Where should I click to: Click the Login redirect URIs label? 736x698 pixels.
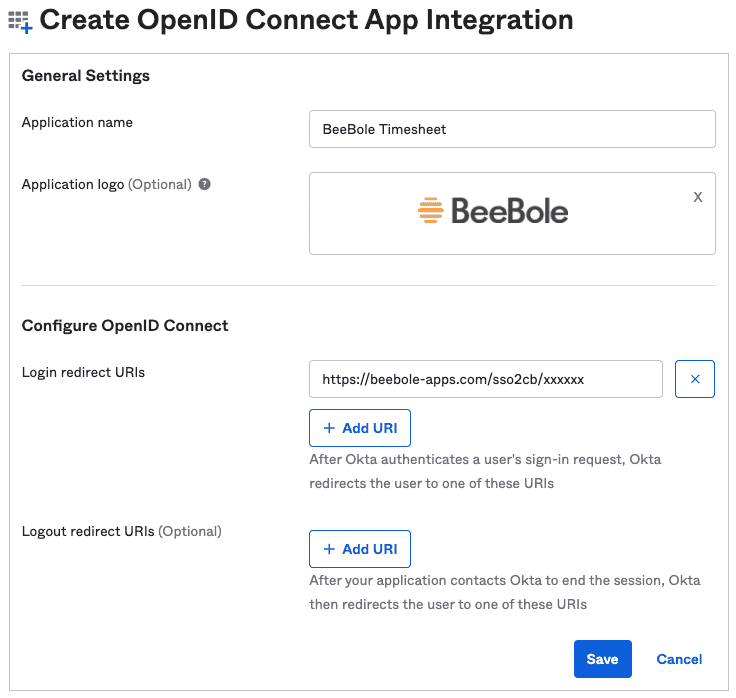click(84, 372)
